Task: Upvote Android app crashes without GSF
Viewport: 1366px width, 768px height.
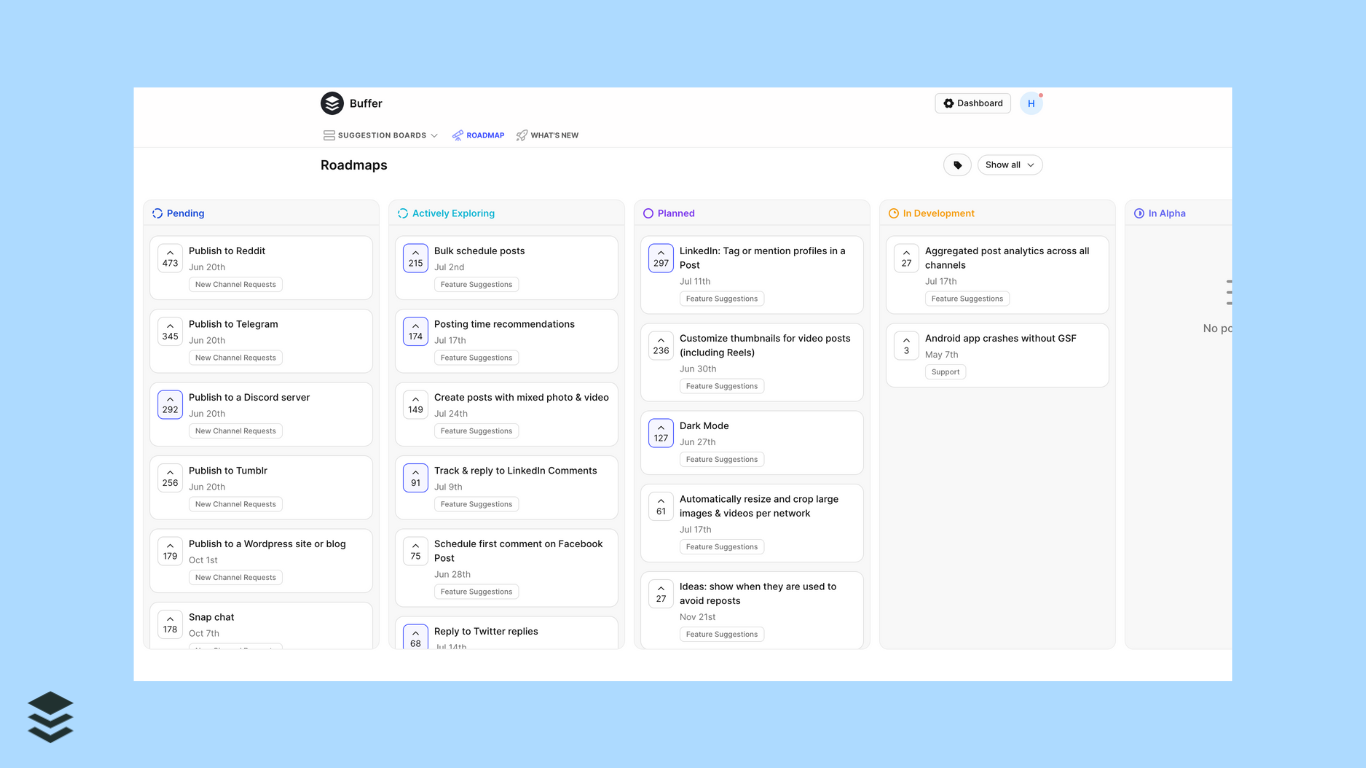Action: click(x=907, y=345)
